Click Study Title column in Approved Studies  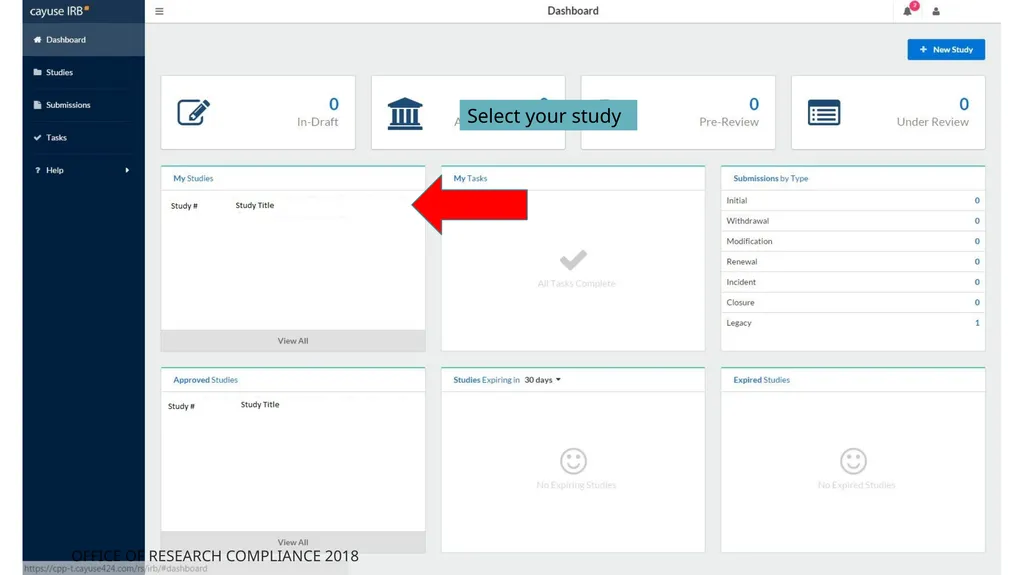coord(260,404)
